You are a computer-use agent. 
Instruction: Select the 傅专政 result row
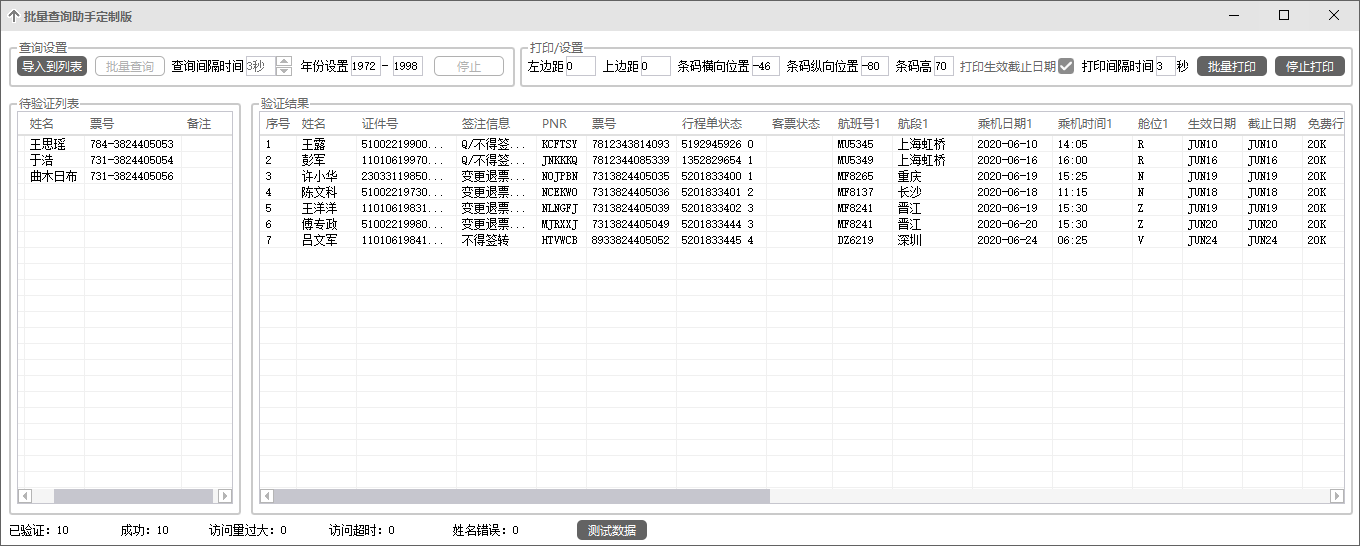tap(320, 224)
